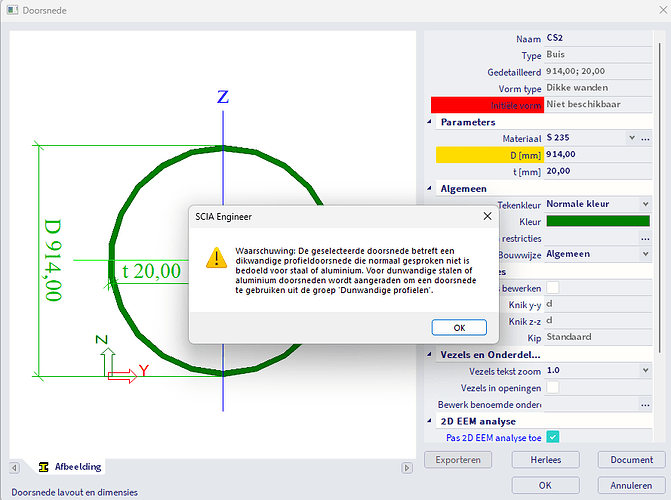
Task: Click OK in the SCIA Engineer warning
Action: coord(459,327)
